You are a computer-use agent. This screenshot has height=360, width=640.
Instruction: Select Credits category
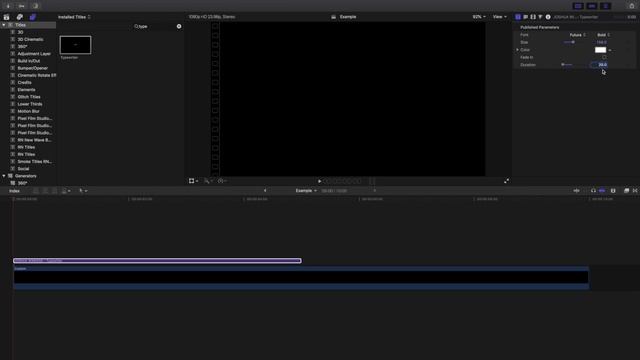(24, 82)
